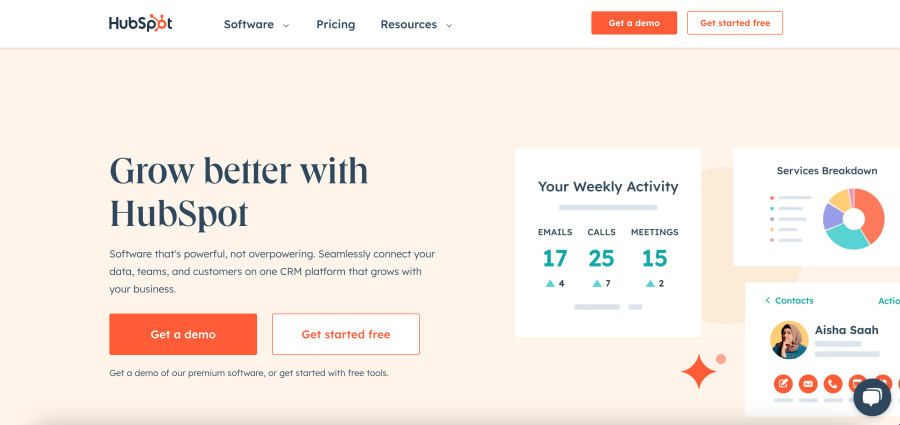Click Aisha Saah's profile photo
This screenshot has width=900, height=425.
click(x=789, y=340)
